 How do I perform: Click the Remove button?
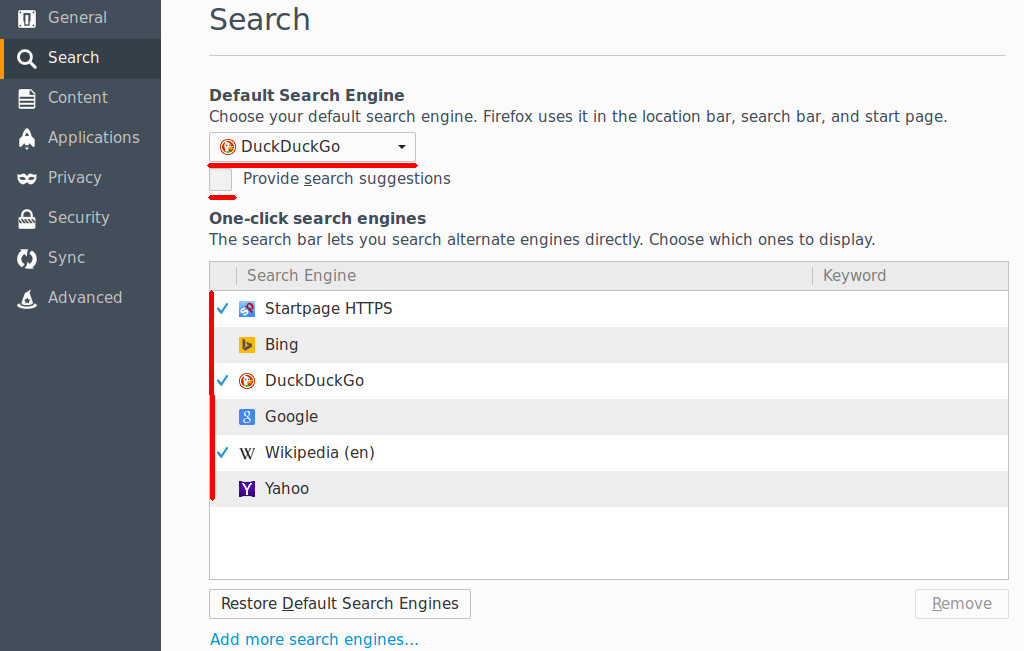click(x=961, y=604)
